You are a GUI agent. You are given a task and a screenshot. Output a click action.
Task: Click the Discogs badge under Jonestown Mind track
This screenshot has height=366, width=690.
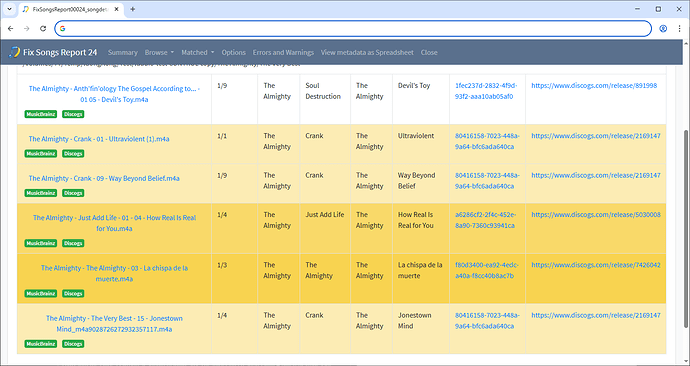point(73,344)
